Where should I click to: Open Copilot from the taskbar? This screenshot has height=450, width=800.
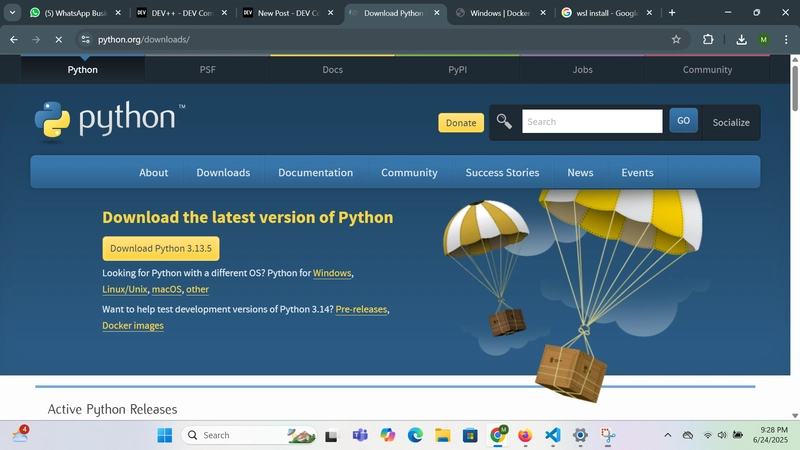(x=388, y=435)
